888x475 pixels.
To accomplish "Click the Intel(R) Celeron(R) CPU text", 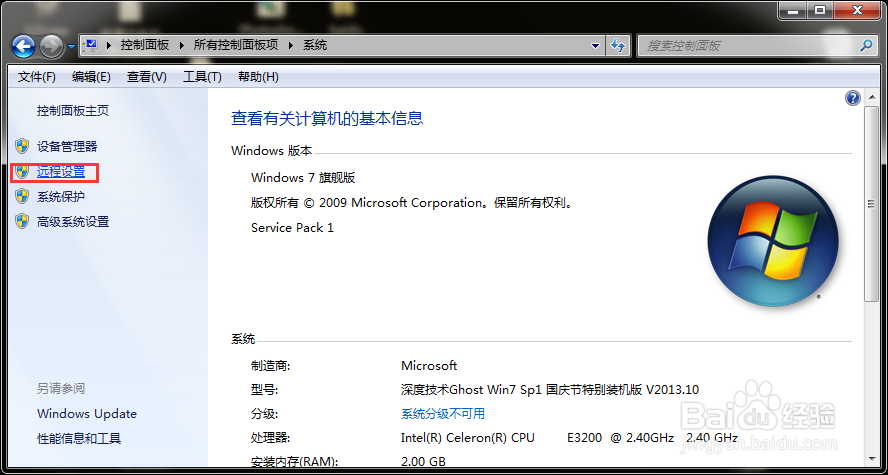I will [467, 438].
